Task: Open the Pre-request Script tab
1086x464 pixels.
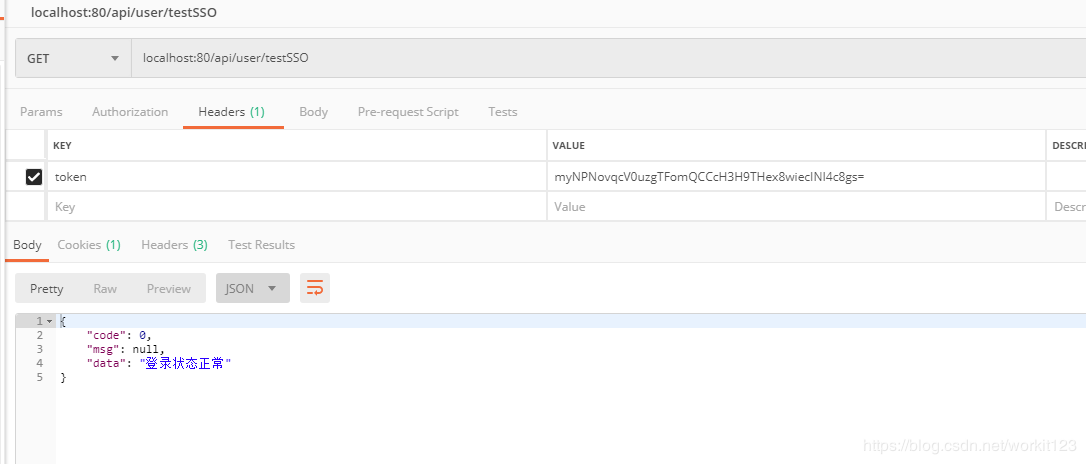Action: tap(408, 112)
